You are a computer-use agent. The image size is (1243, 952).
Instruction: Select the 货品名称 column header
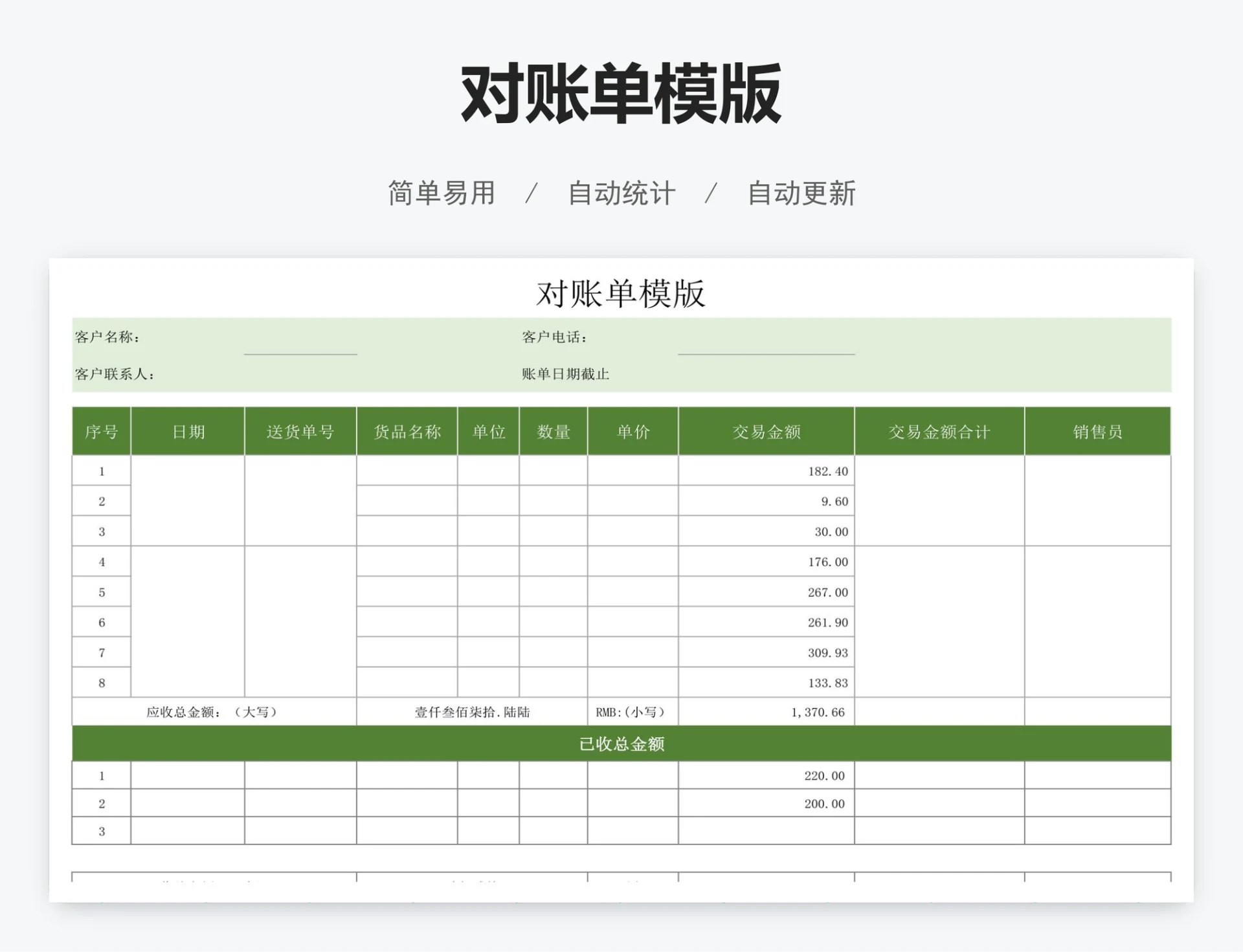(407, 431)
